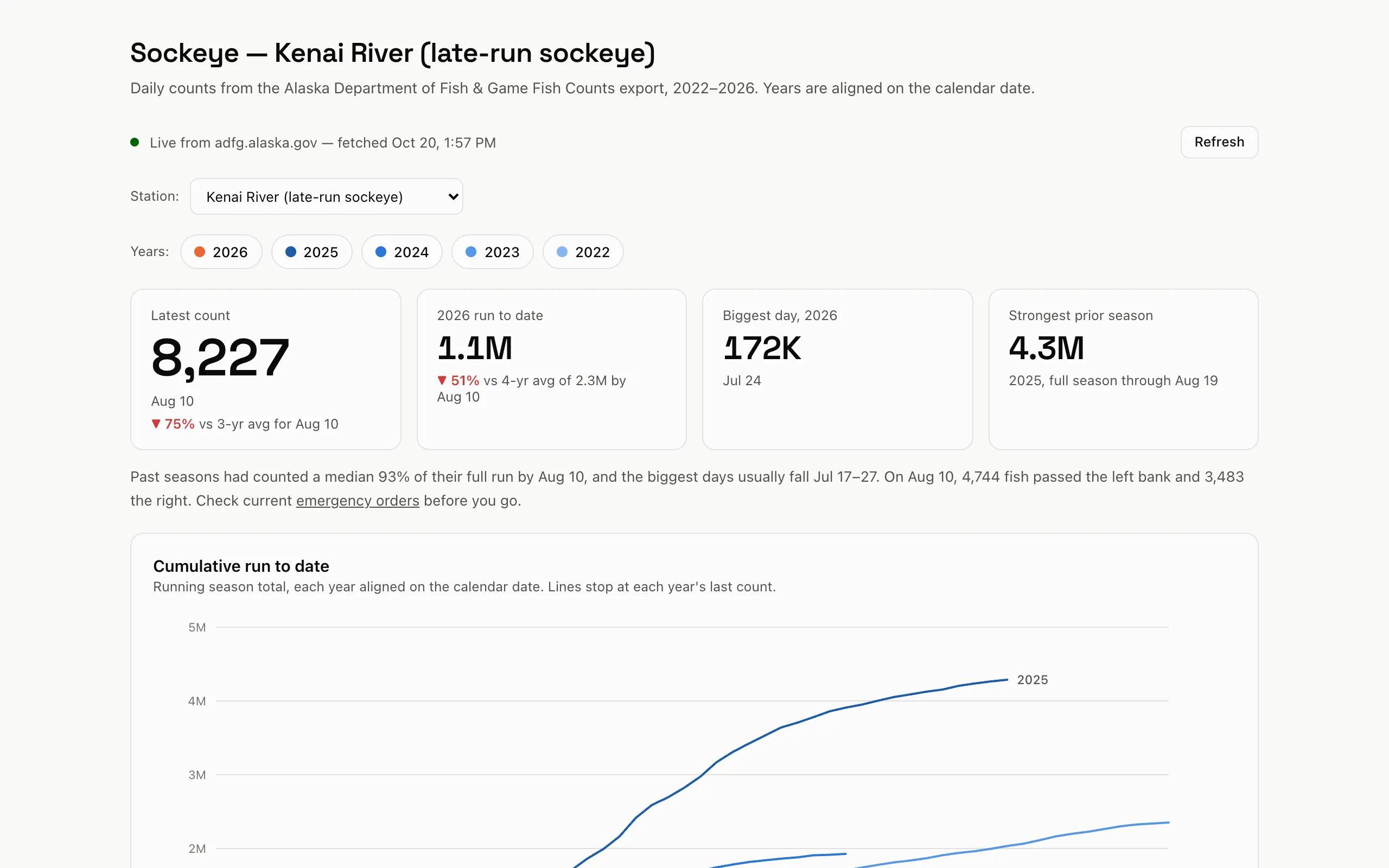Toggle the 2024 year chip

click(402, 252)
